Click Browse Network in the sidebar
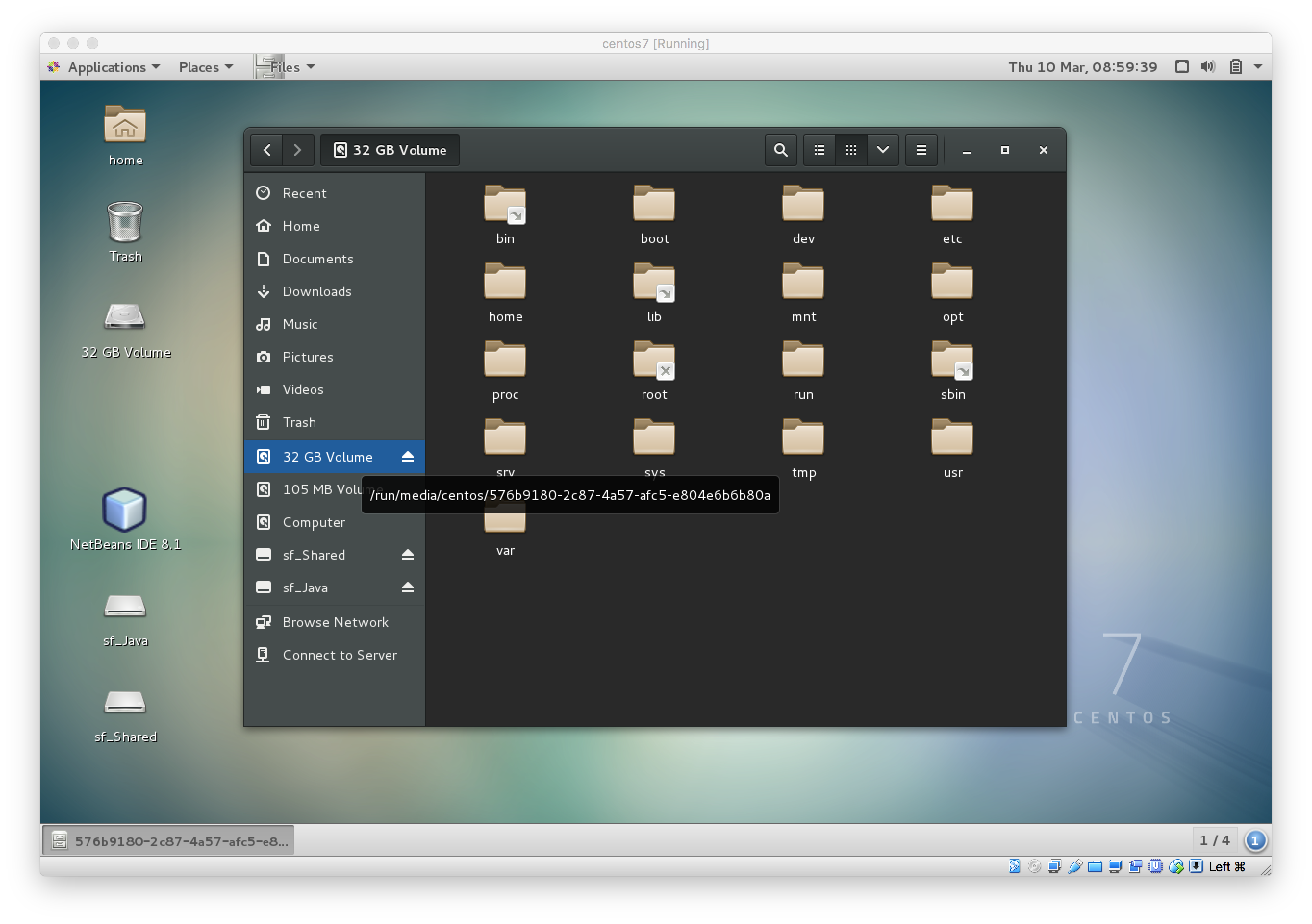The height and width of the screenshot is (924, 1312). tap(335, 623)
